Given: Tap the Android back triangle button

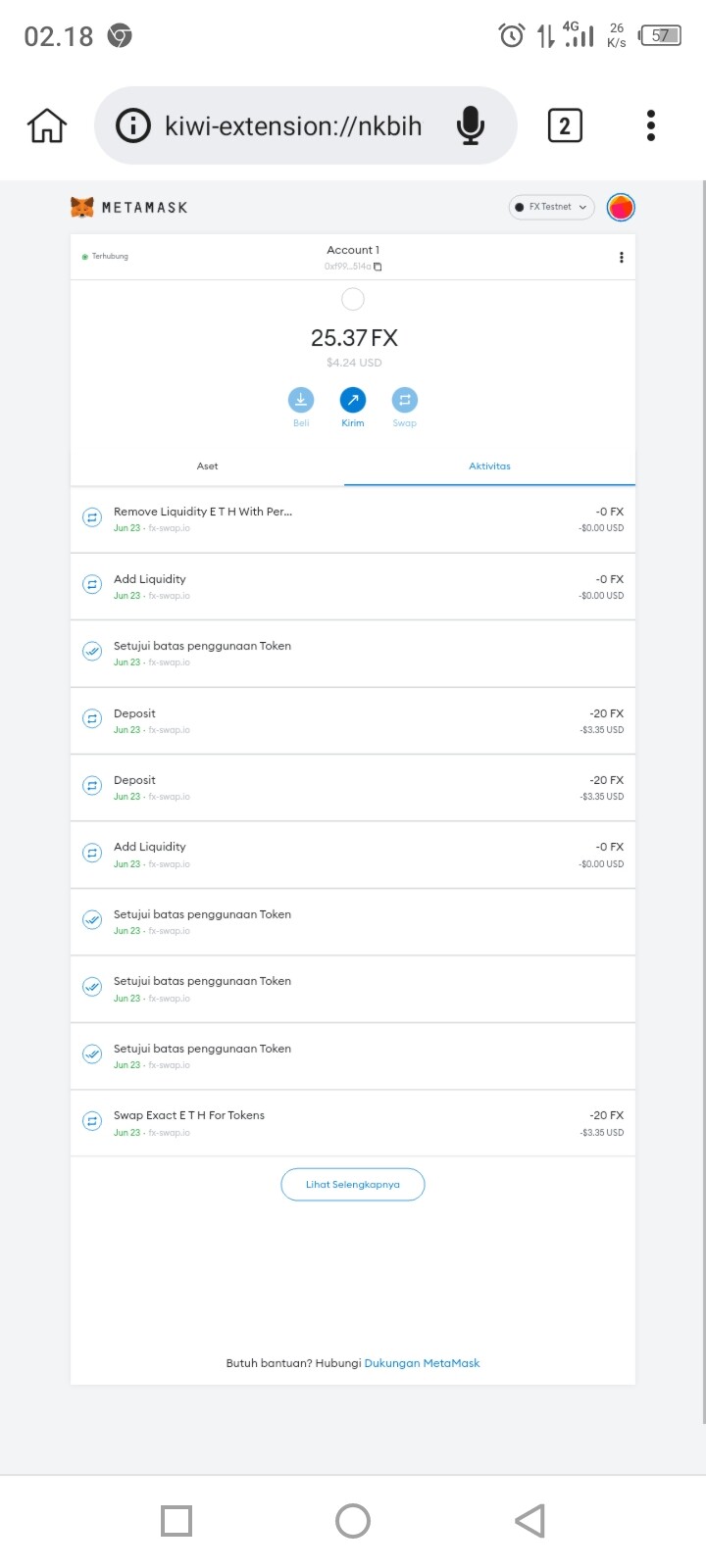Looking at the screenshot, I should [x=529, y=1521].
